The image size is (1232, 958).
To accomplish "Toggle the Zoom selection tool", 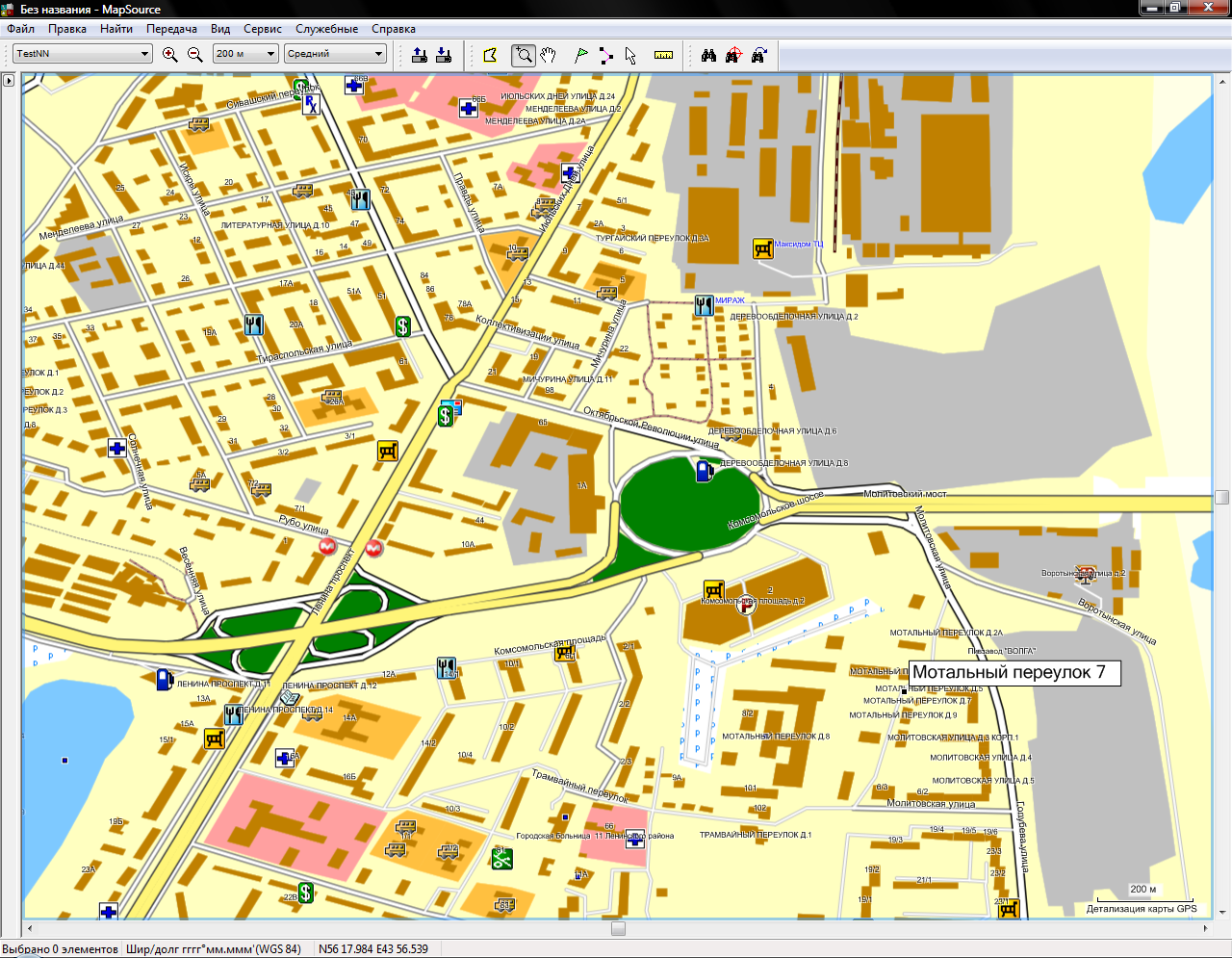I will point(524,54).
